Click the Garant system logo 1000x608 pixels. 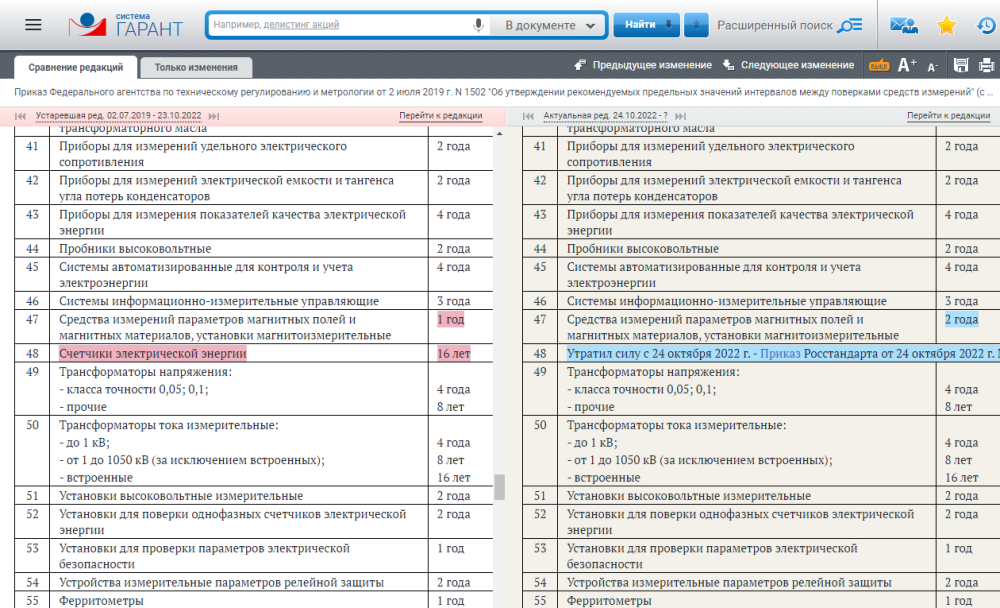coord(126,25)
